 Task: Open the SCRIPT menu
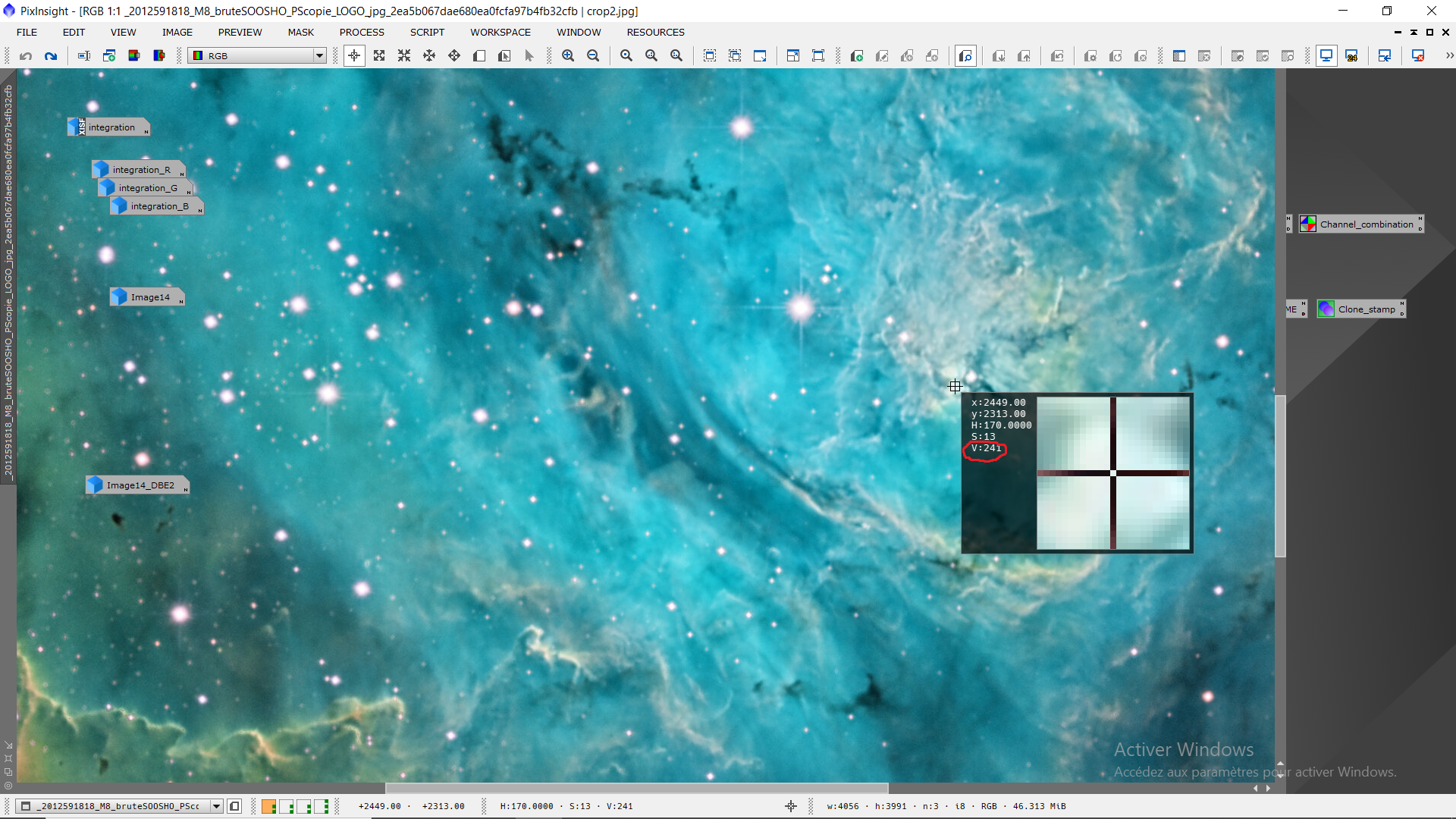[427, 32]
